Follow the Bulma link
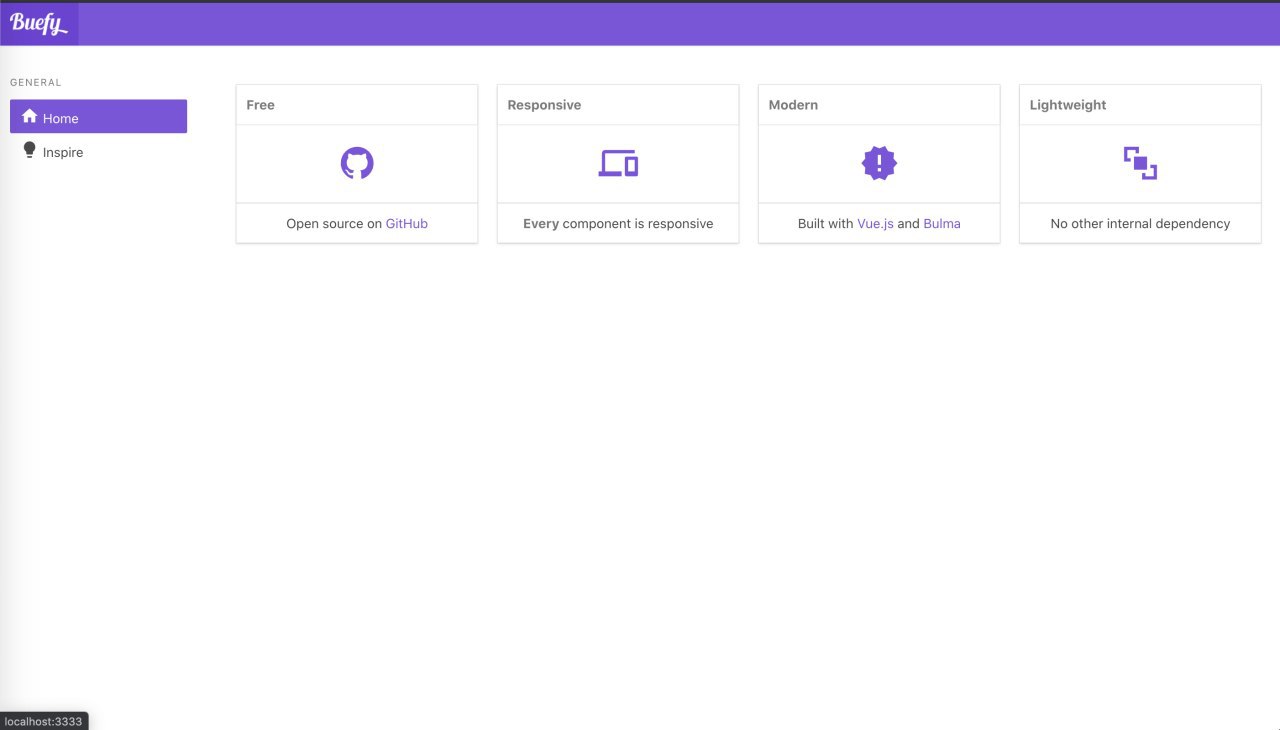 942,224
